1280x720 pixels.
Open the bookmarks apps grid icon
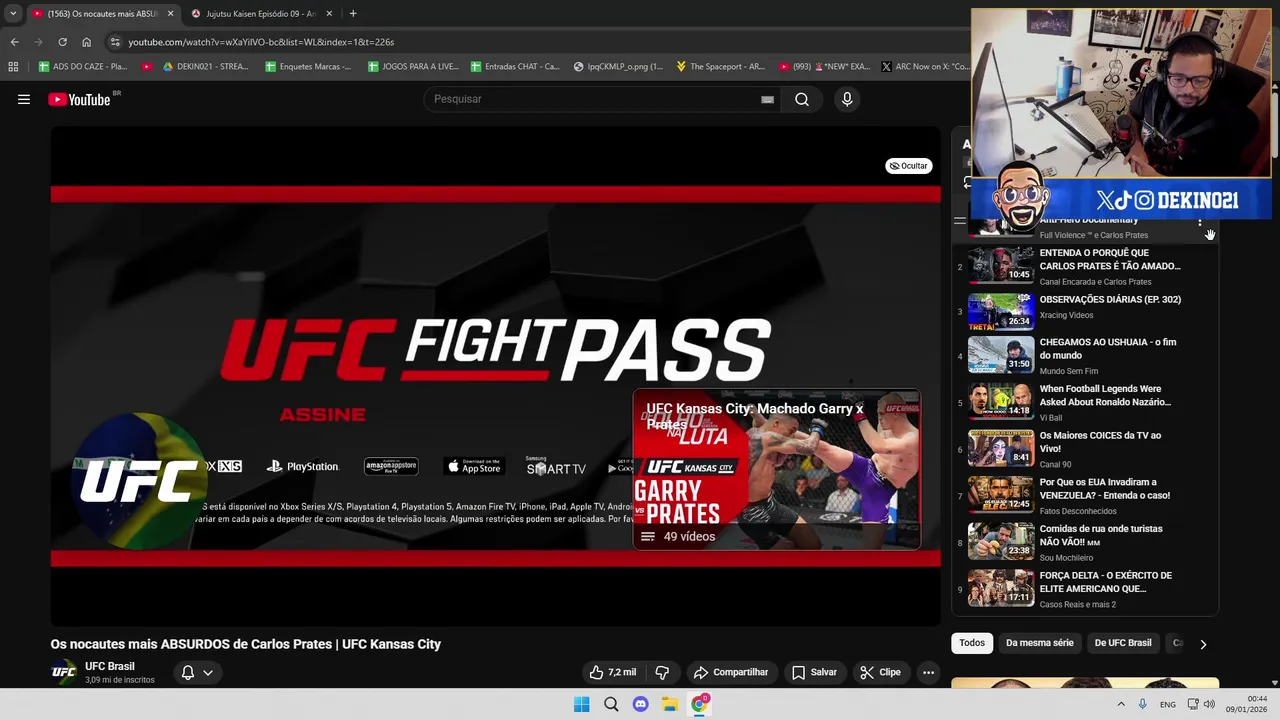[x=13, y=67]
